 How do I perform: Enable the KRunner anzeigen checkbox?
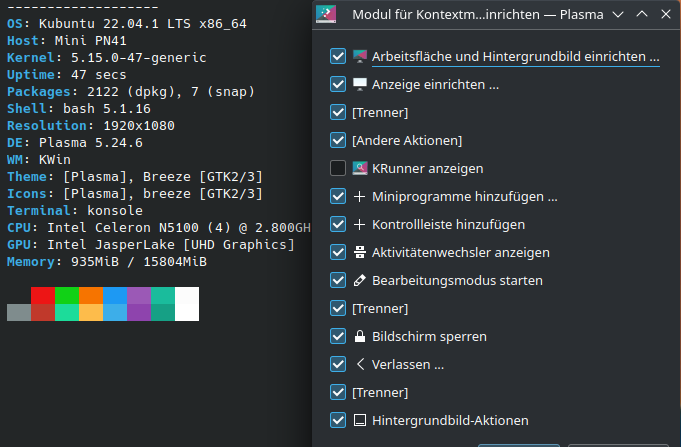[338, 168]
